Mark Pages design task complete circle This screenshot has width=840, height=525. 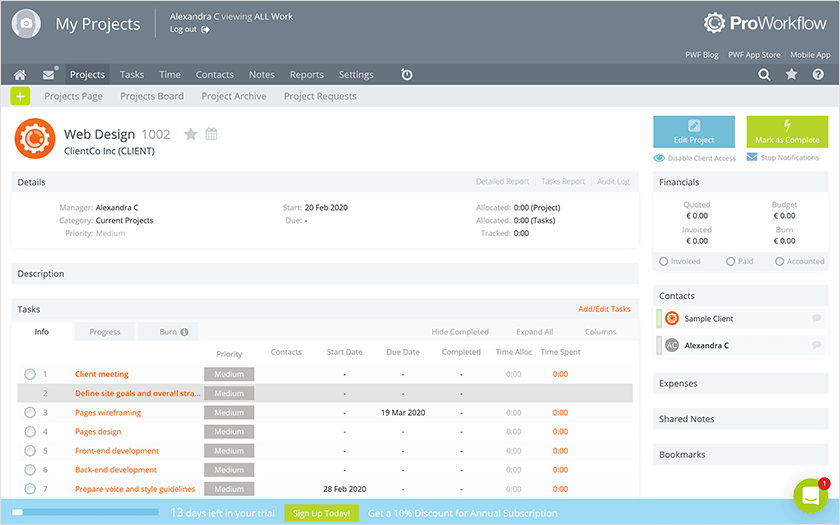pos(30,432)
